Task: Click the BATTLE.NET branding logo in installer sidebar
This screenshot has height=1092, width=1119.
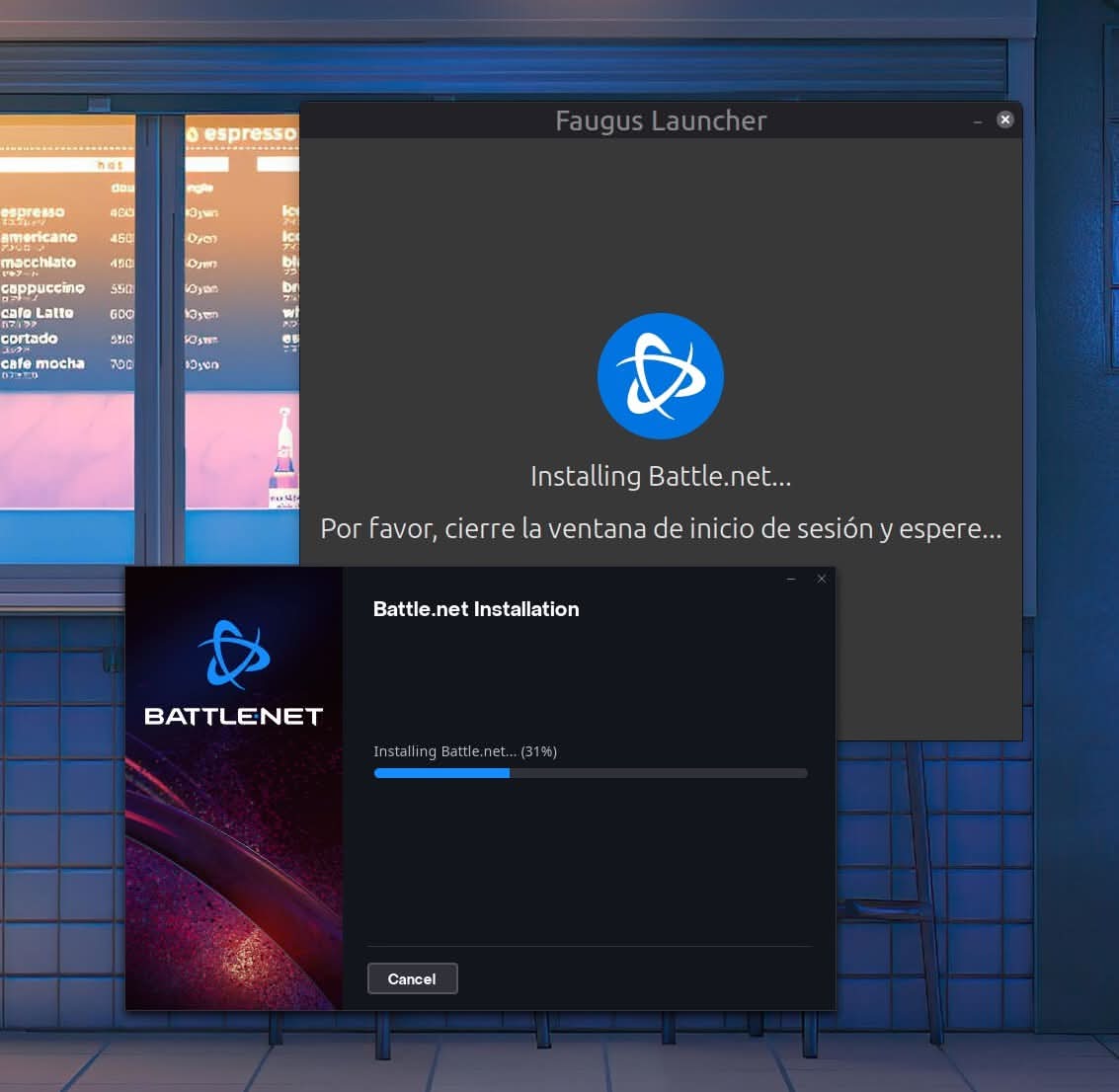Action: 233,715
